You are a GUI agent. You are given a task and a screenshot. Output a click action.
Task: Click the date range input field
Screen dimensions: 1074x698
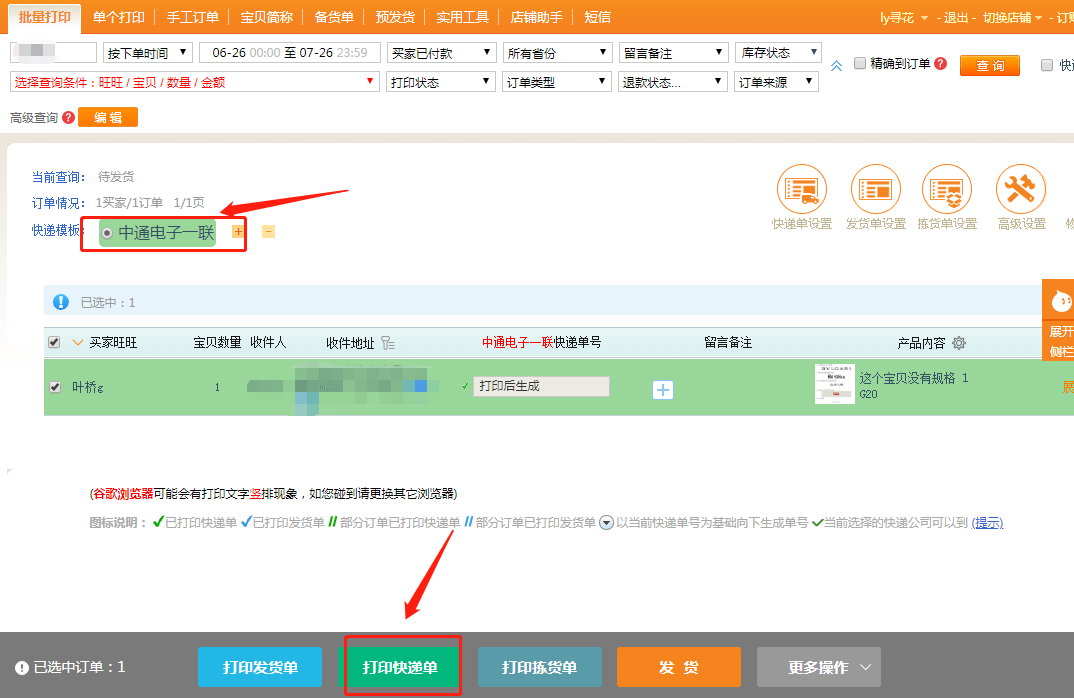[x=290, y=53]
